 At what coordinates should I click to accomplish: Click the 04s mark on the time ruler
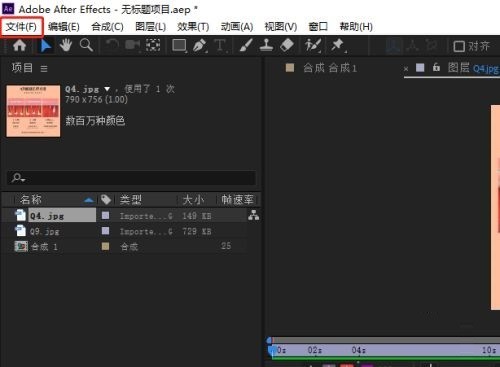[358, 350]
